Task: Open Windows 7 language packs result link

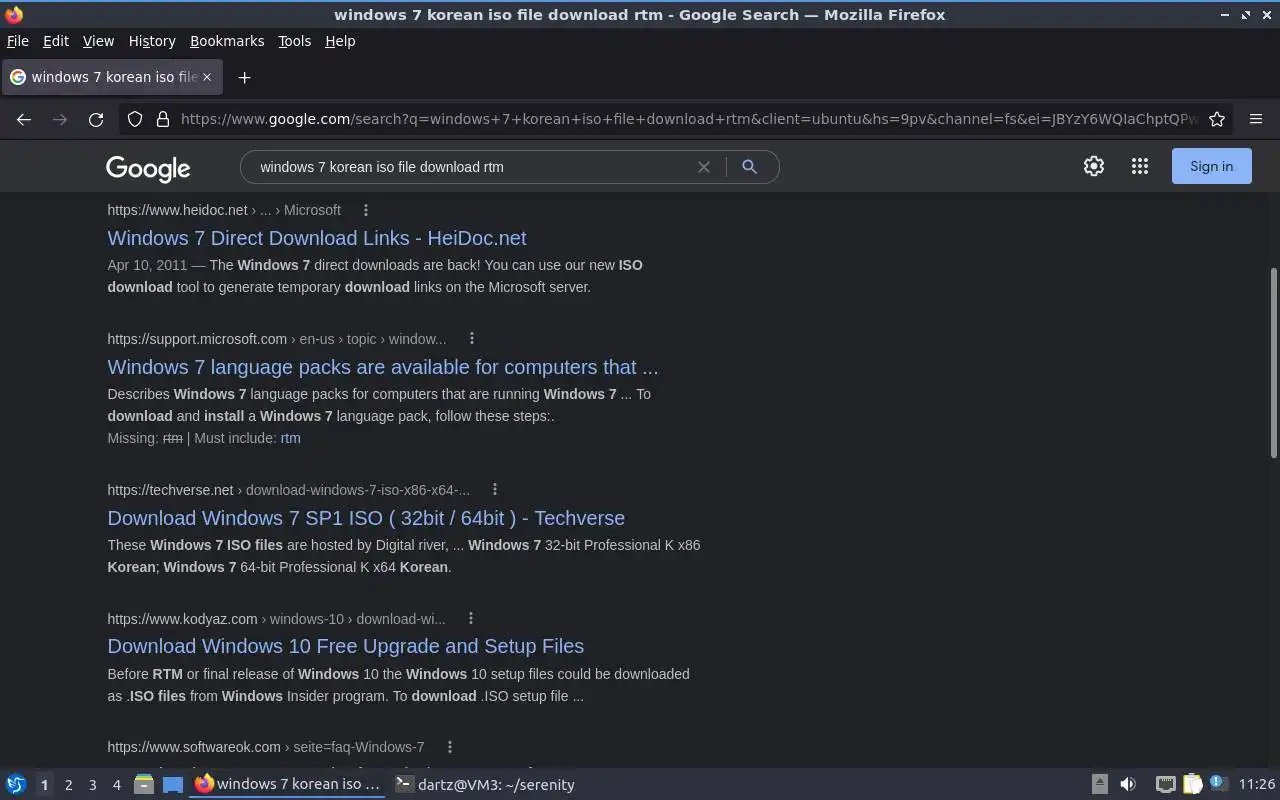Action: click(x=383, y=367)
